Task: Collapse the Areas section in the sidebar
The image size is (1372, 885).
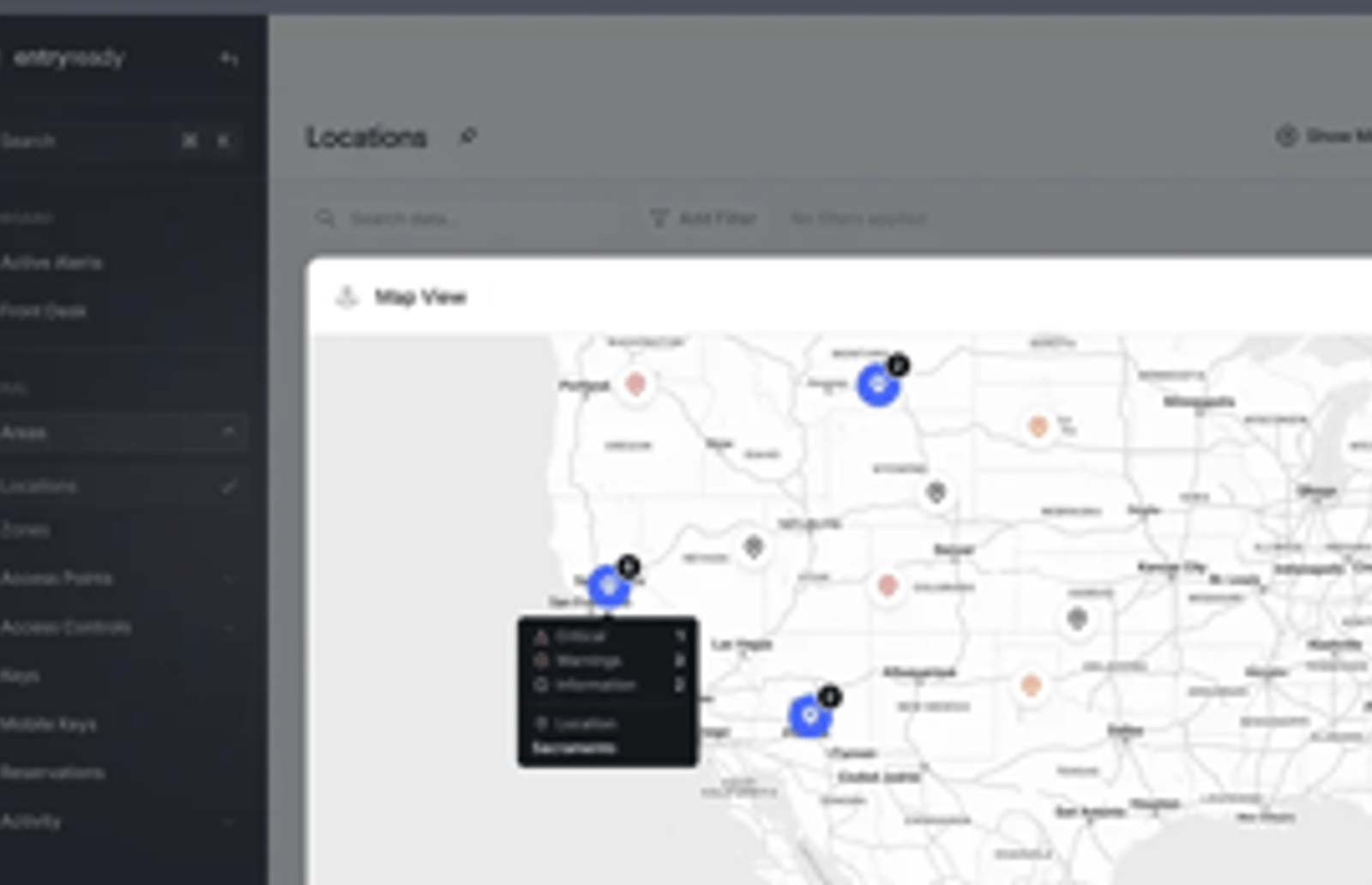Action: (x=228, y=431)
